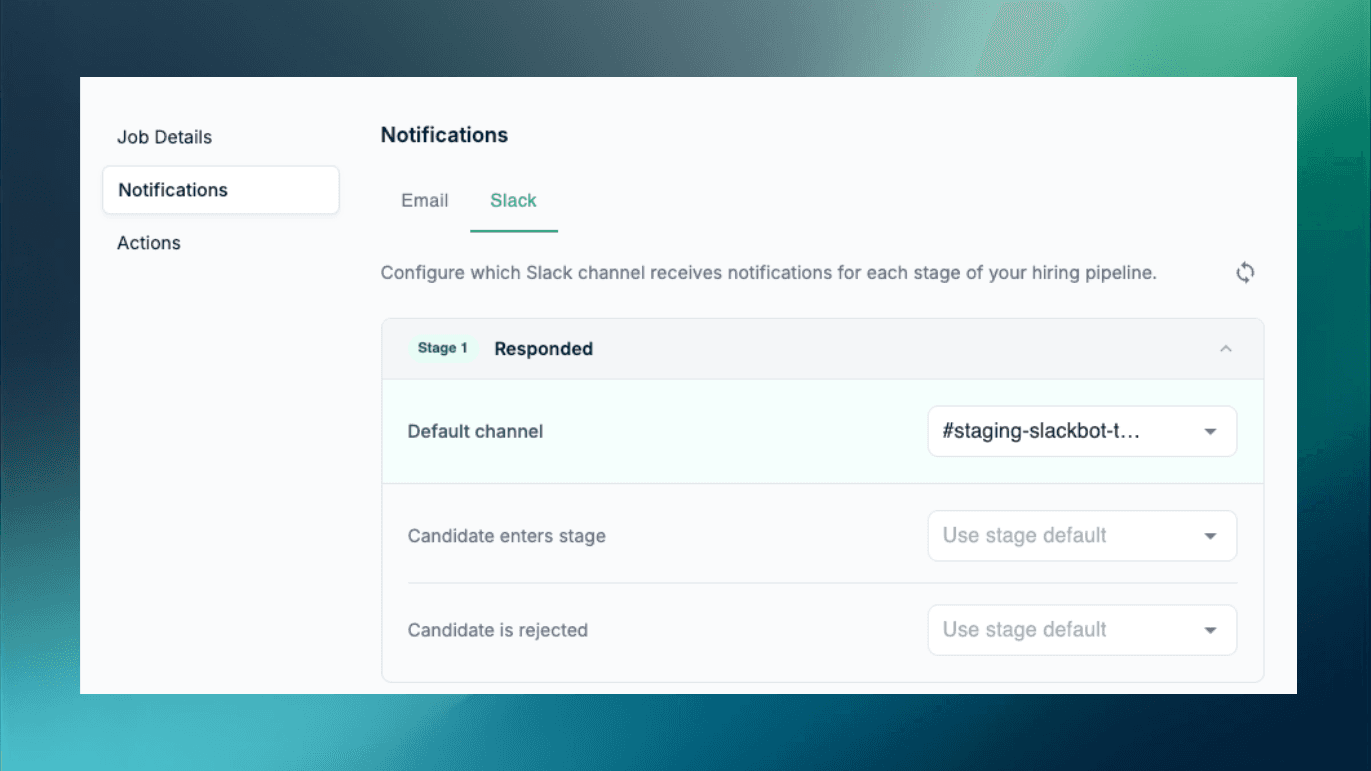The height and width of the screenshot is (771, 1371).
Task: Click the Candidate enters stage label
Action: click(x=507, y=536)
